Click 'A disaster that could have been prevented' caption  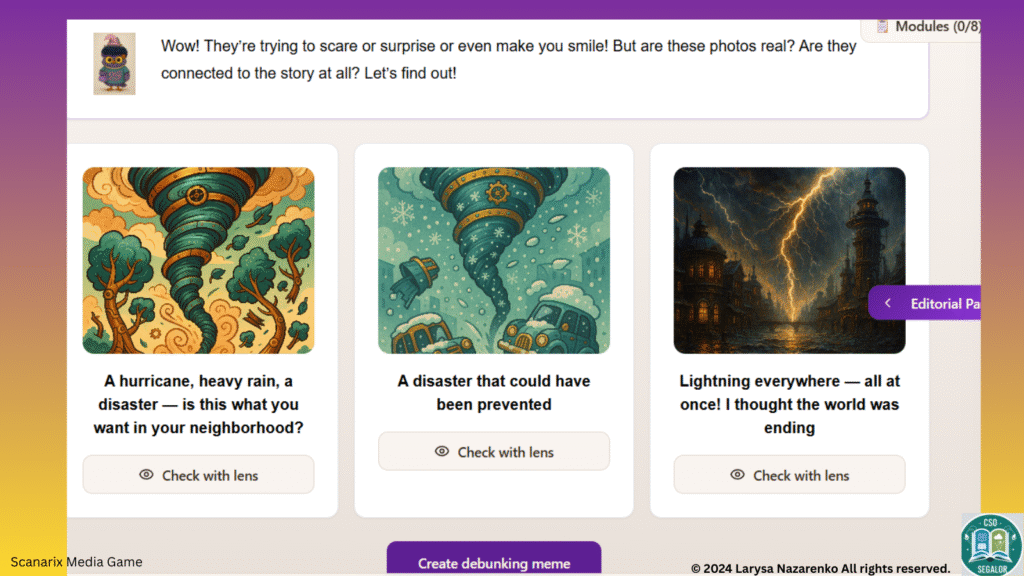[494, 393]
